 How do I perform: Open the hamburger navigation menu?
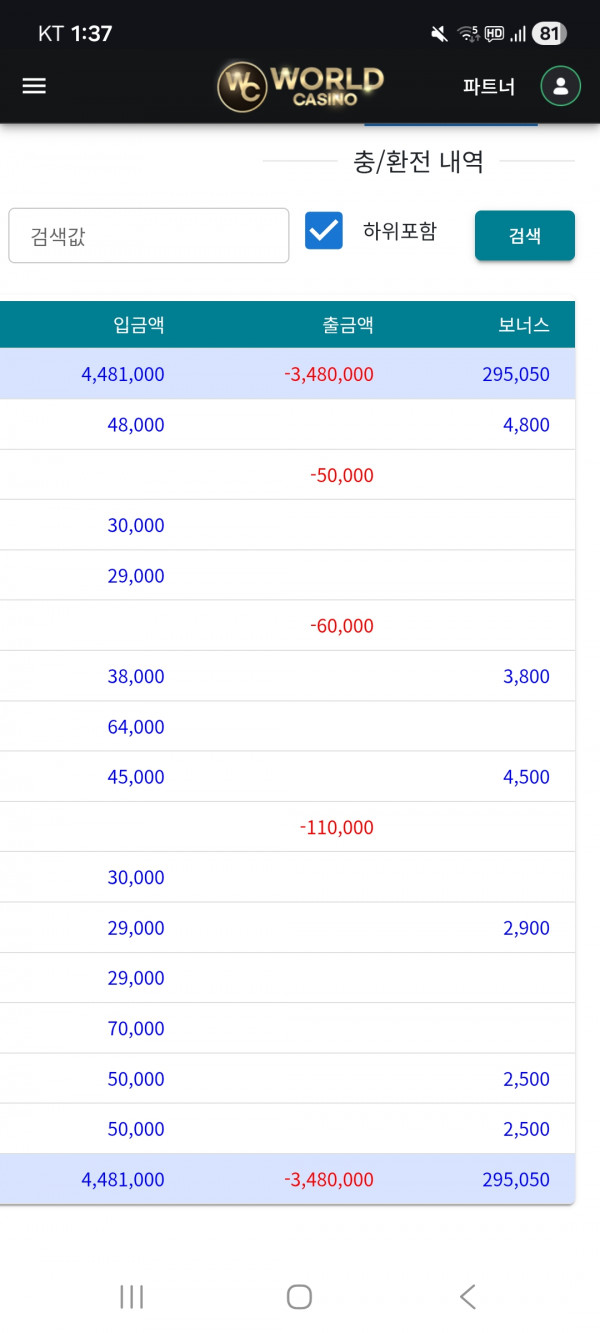tap(34, 86)
